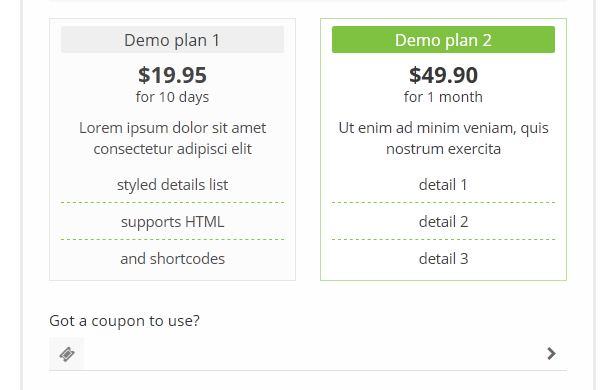Click 'and shortcodes' detail row
Screen dimensions: 616x390
(x=172, y=259)
